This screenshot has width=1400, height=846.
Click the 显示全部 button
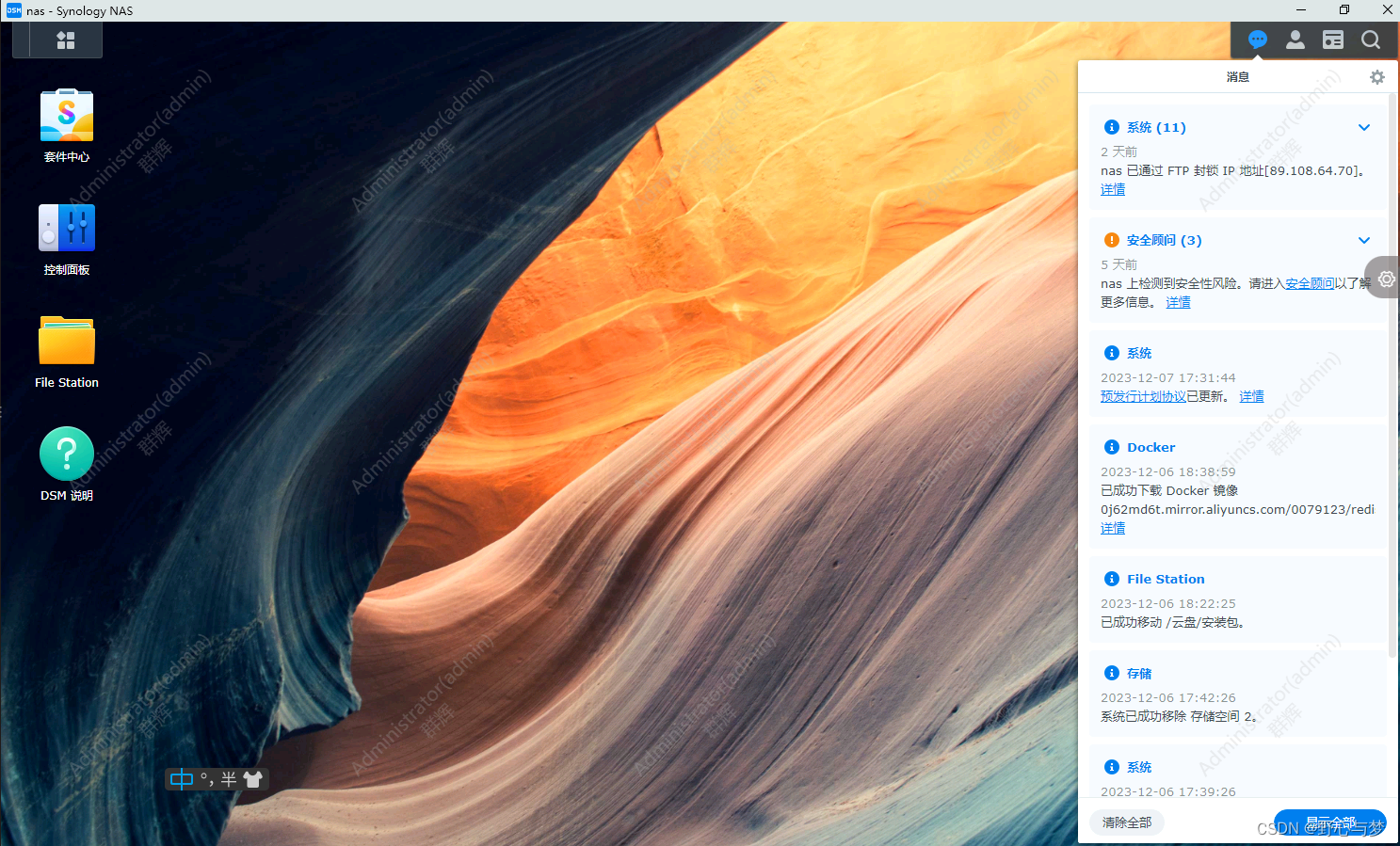[x=1329, y=822]
